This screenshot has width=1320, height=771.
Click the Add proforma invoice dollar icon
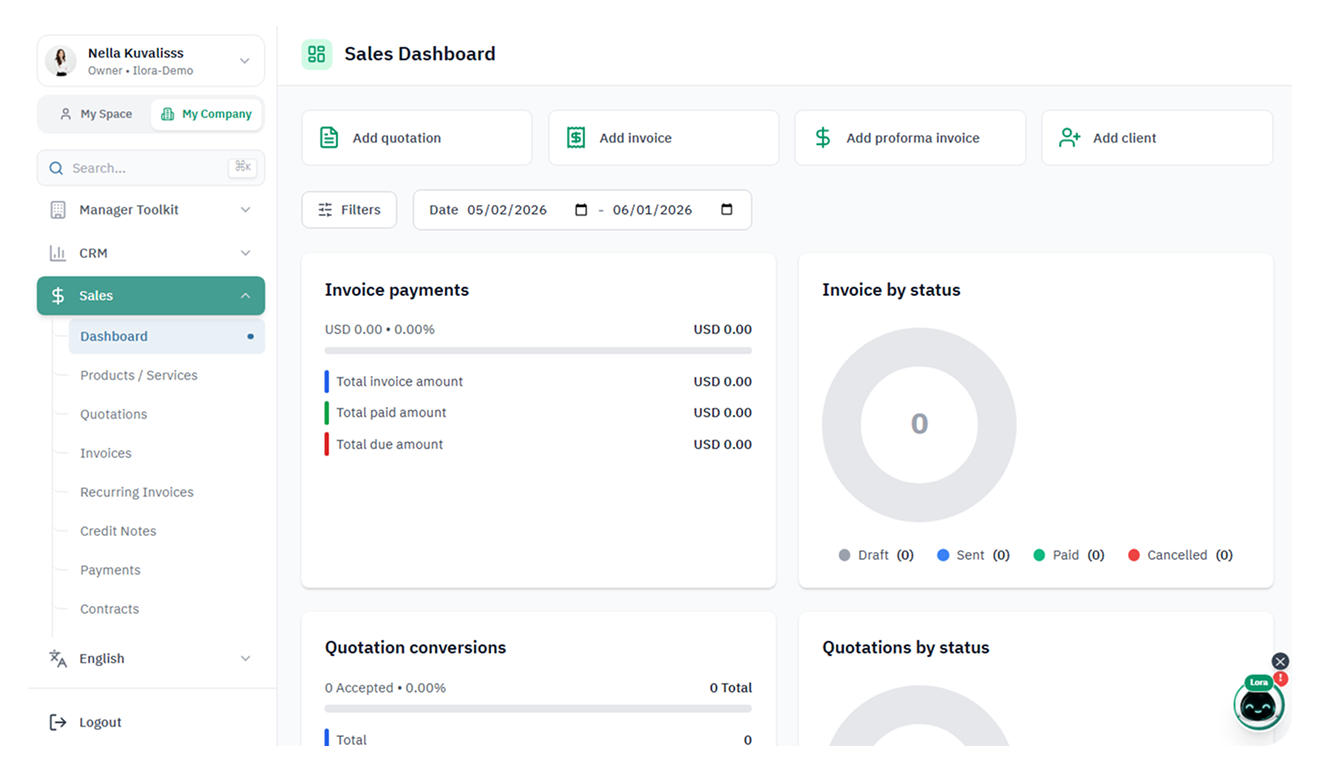[x=823, y=138]
